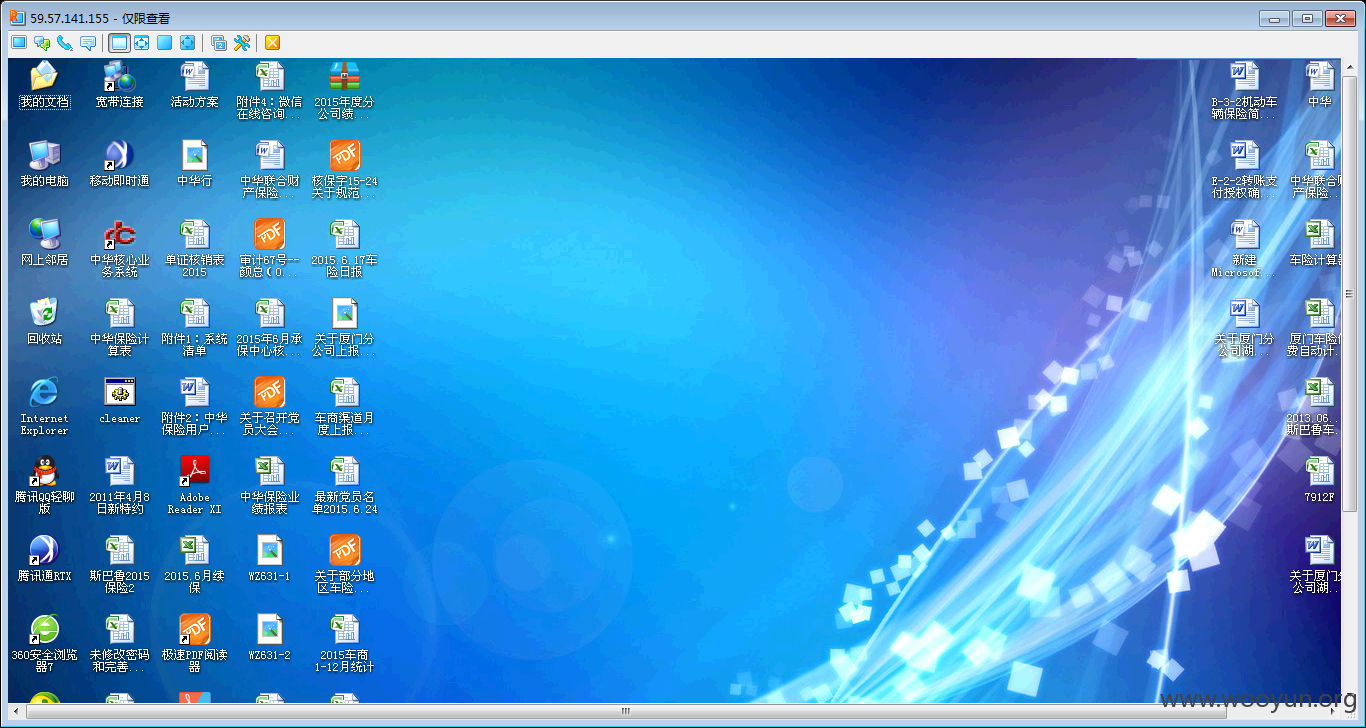
Task: Open the 审计67号 PDF file
Action: point(269,248)
